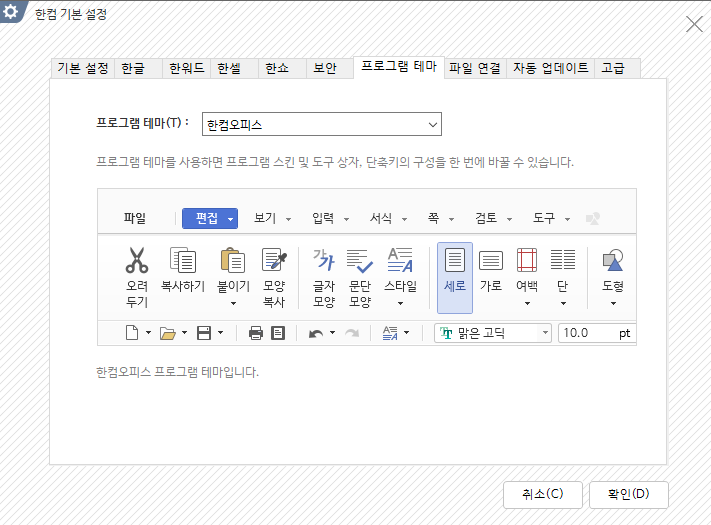Switch to the 고급 tab
Viewport: 711px width, 525px height.
coord(617,68)
